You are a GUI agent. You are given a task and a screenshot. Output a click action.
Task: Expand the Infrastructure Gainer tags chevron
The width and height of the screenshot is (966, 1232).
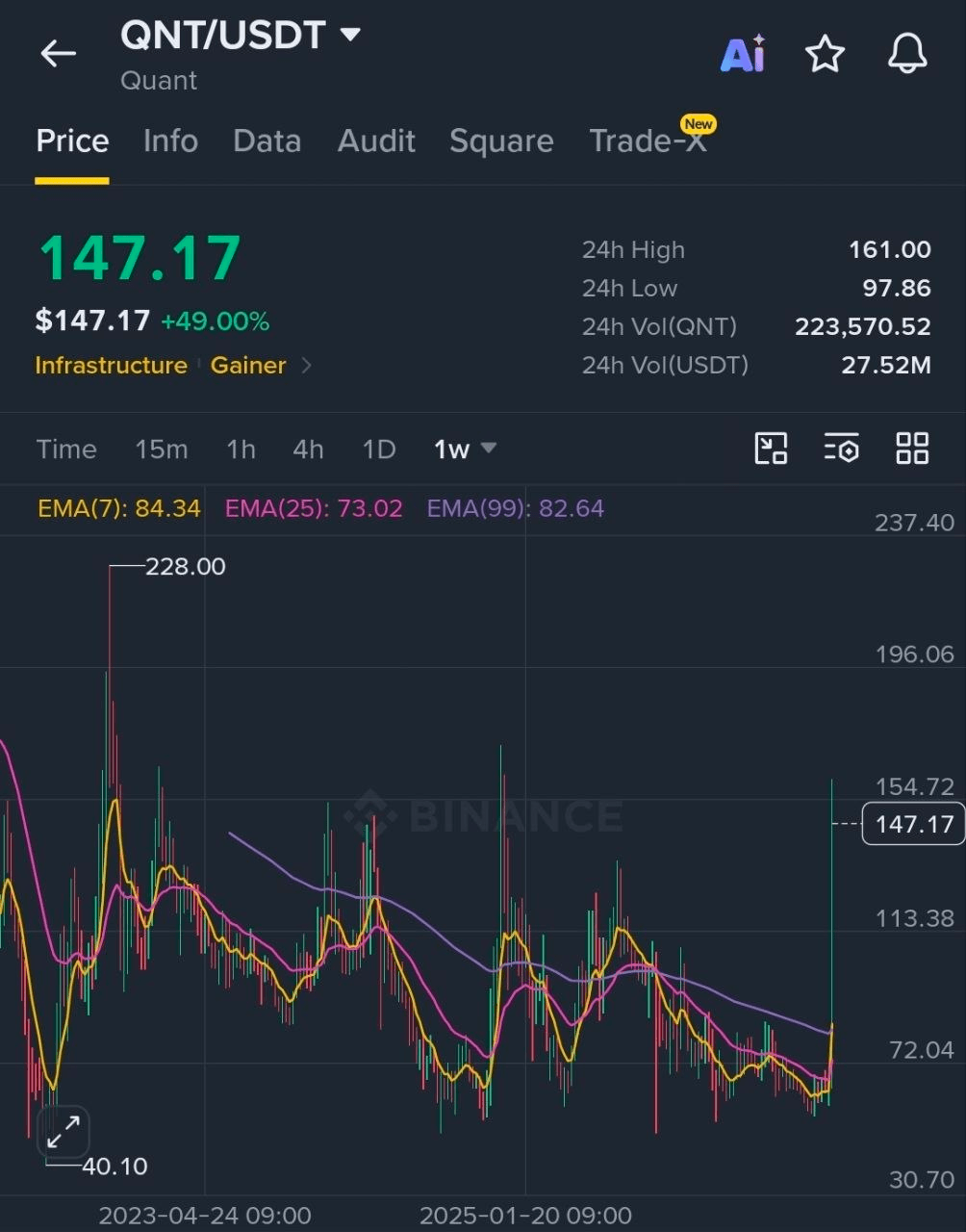pos(307,366)
